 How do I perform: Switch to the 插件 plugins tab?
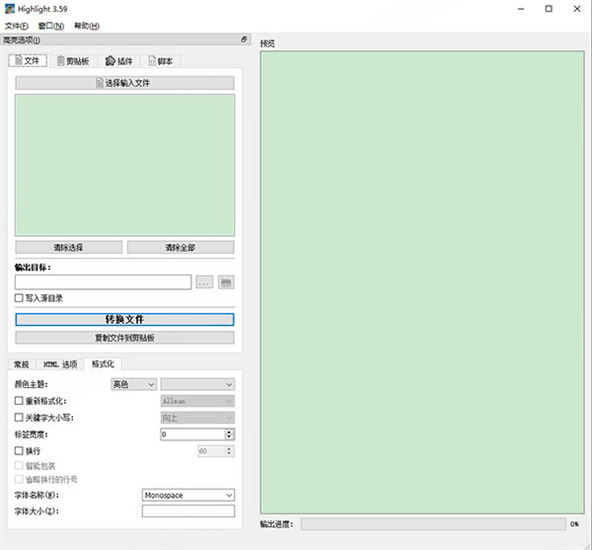[x=119, y=61]
